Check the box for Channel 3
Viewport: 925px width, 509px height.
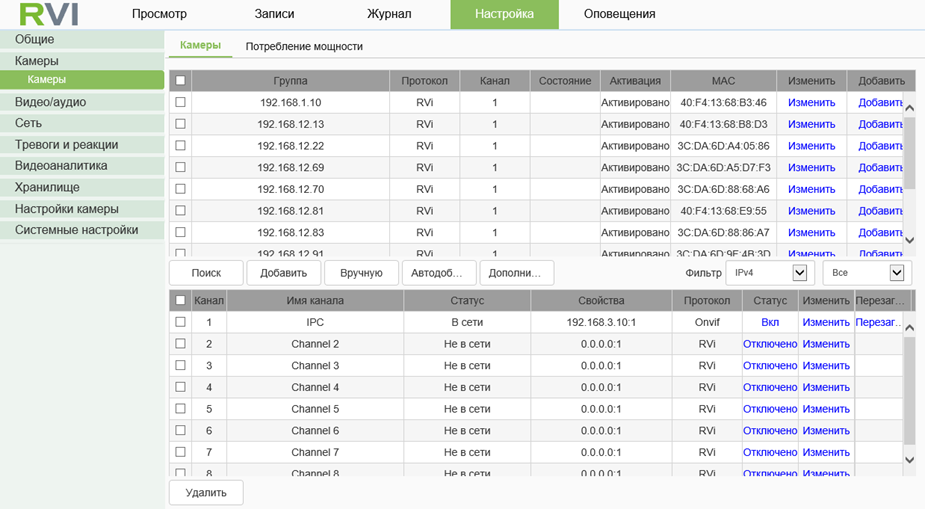[180, 365]
